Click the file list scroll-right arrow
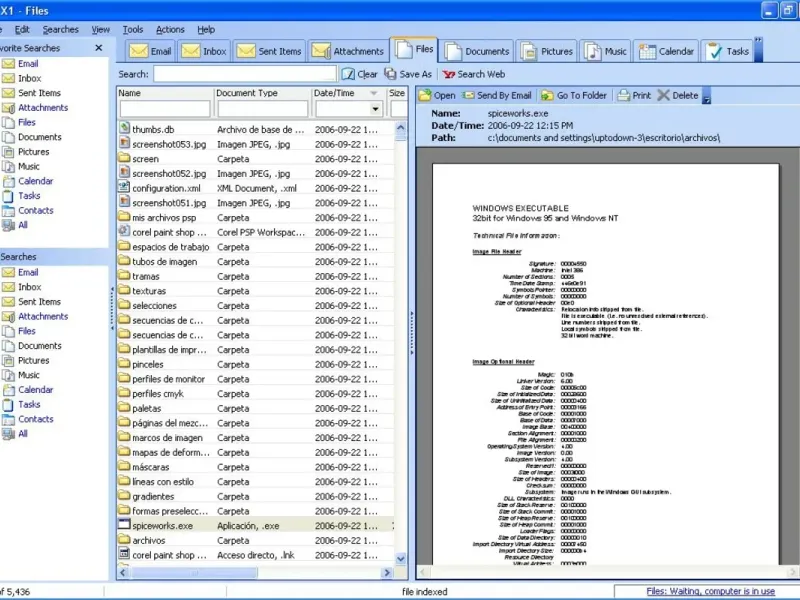 pos(386,573)
